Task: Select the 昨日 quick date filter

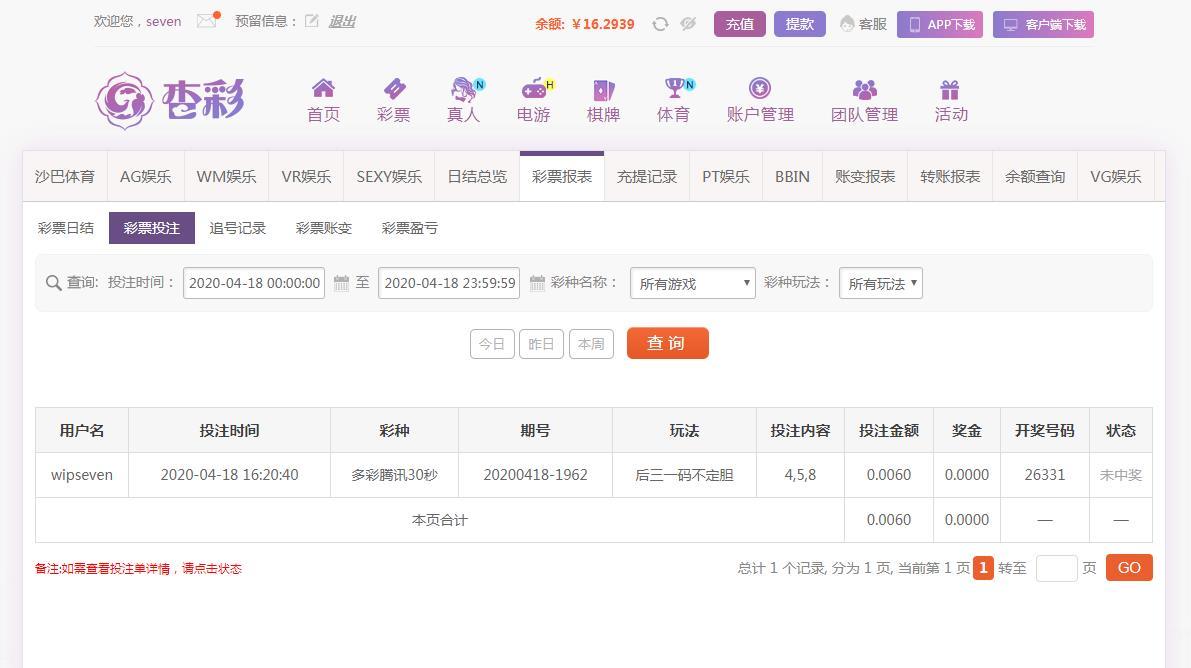Action: [541, 344]
